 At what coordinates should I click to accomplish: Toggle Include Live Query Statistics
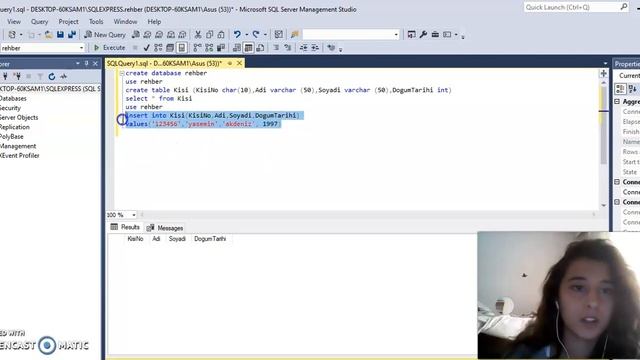click(x=209, y=48)
